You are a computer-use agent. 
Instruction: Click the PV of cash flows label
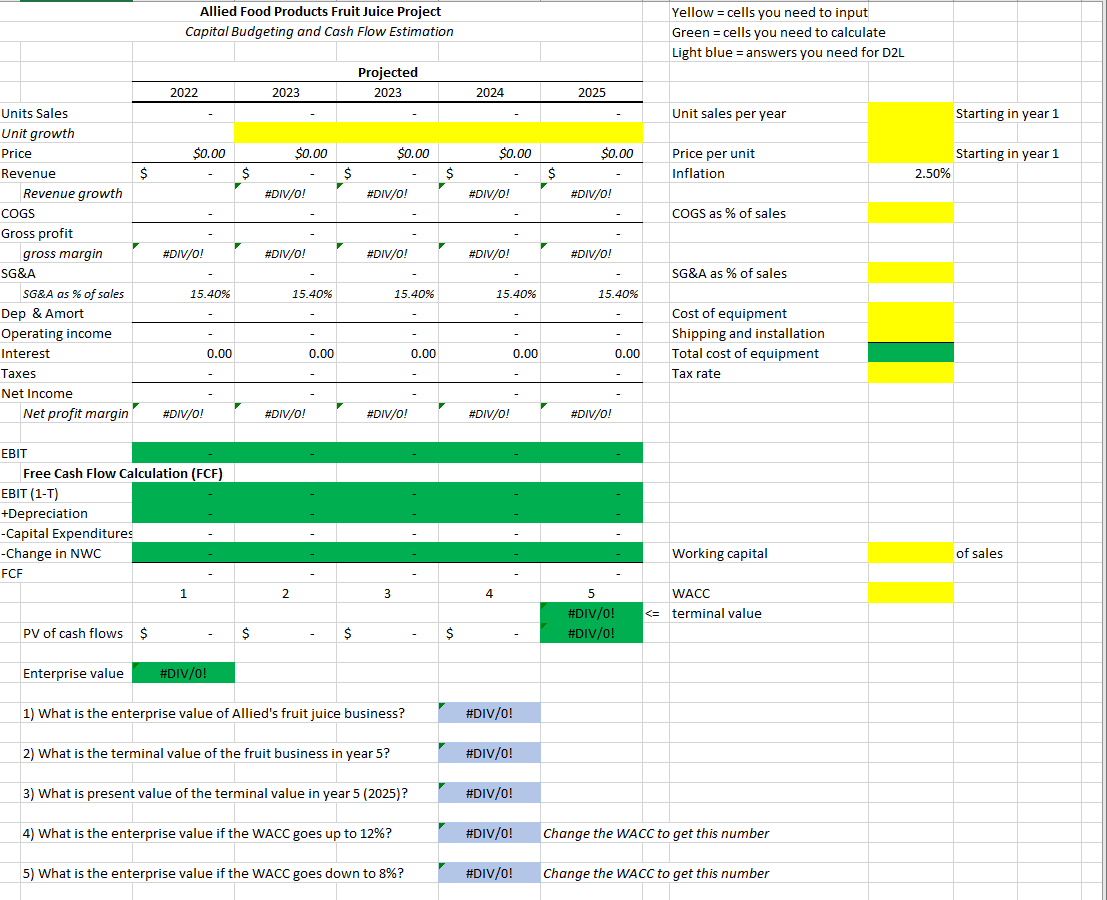tap(73, 633)
